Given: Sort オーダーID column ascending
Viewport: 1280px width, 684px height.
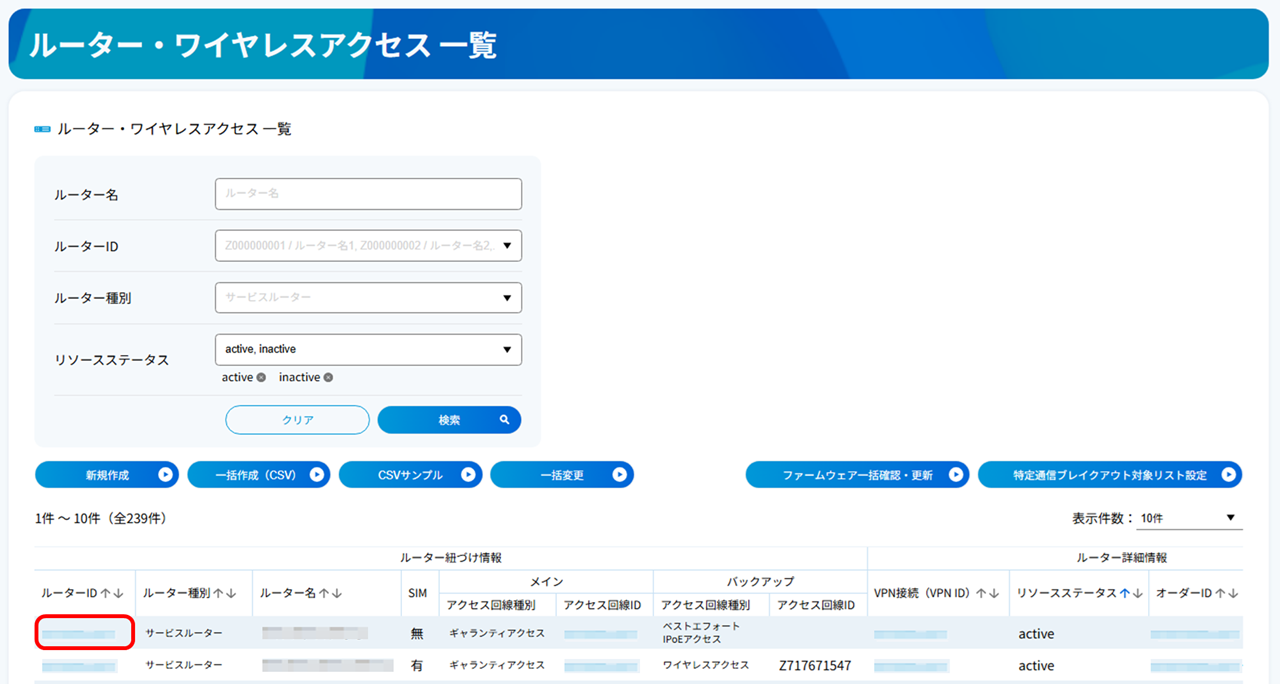Looking at the screenshot, I should [1220, 593].
